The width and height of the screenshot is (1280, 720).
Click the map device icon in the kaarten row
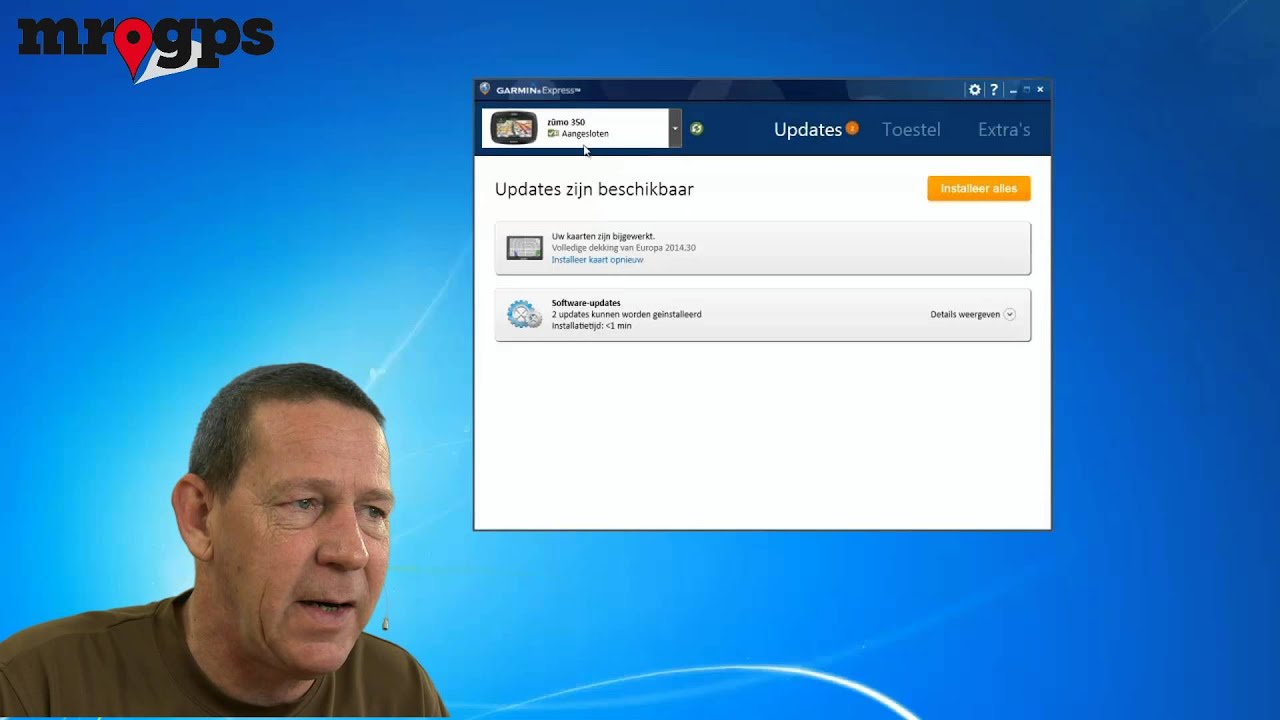[x=524, y=248]
